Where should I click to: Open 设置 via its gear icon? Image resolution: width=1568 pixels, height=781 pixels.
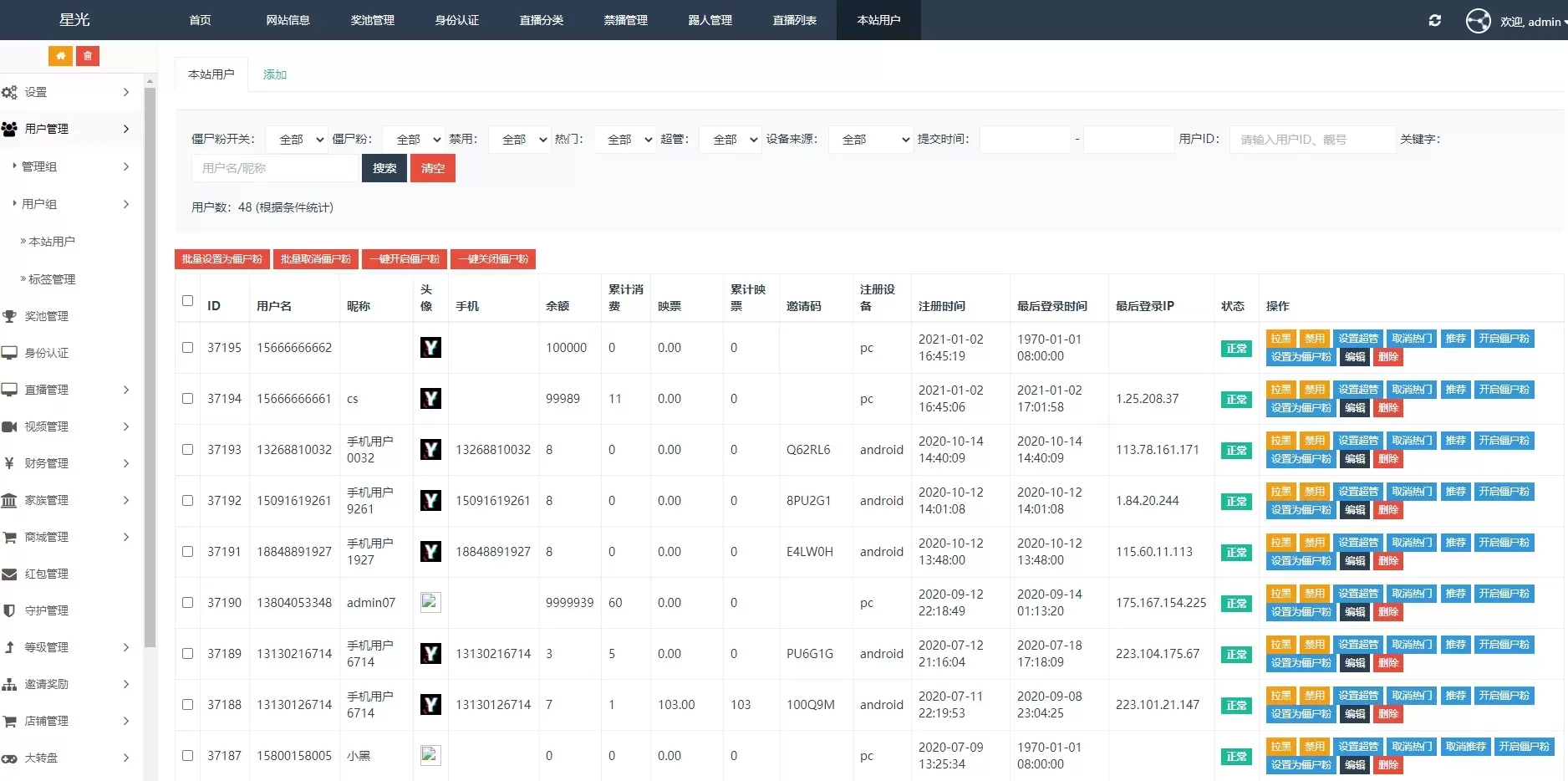click(x=9, y=93)
